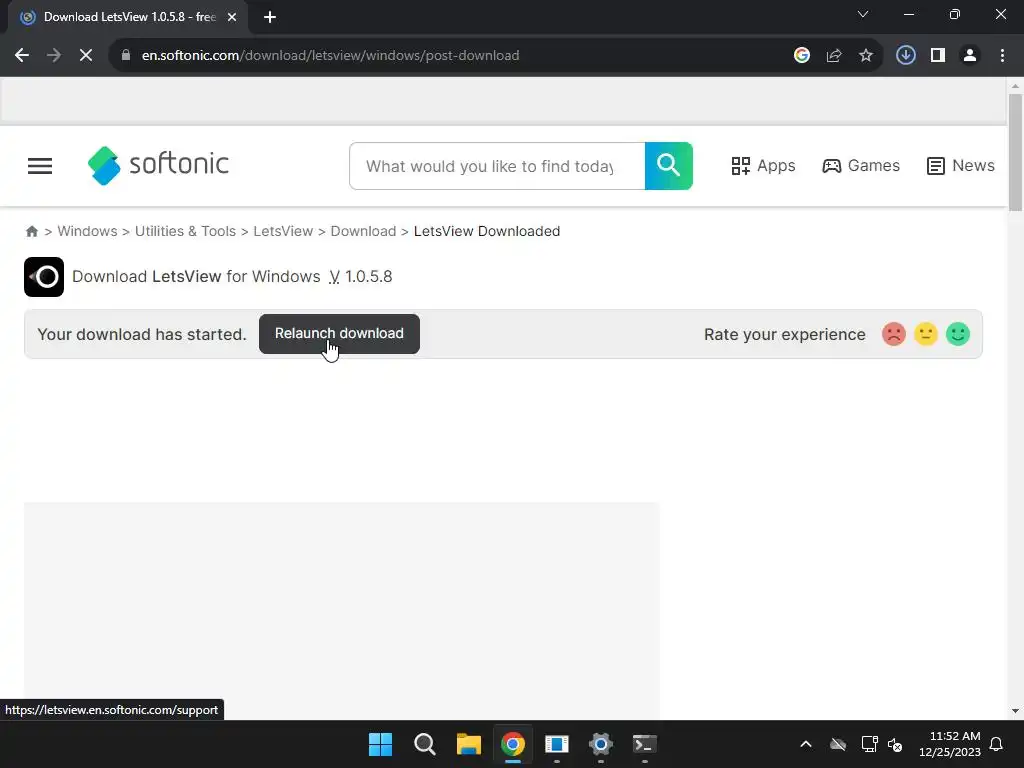Rate experience with red sad face
Image resolution: width=1024 pixels, height=768 pixels.
click(894, 334)
